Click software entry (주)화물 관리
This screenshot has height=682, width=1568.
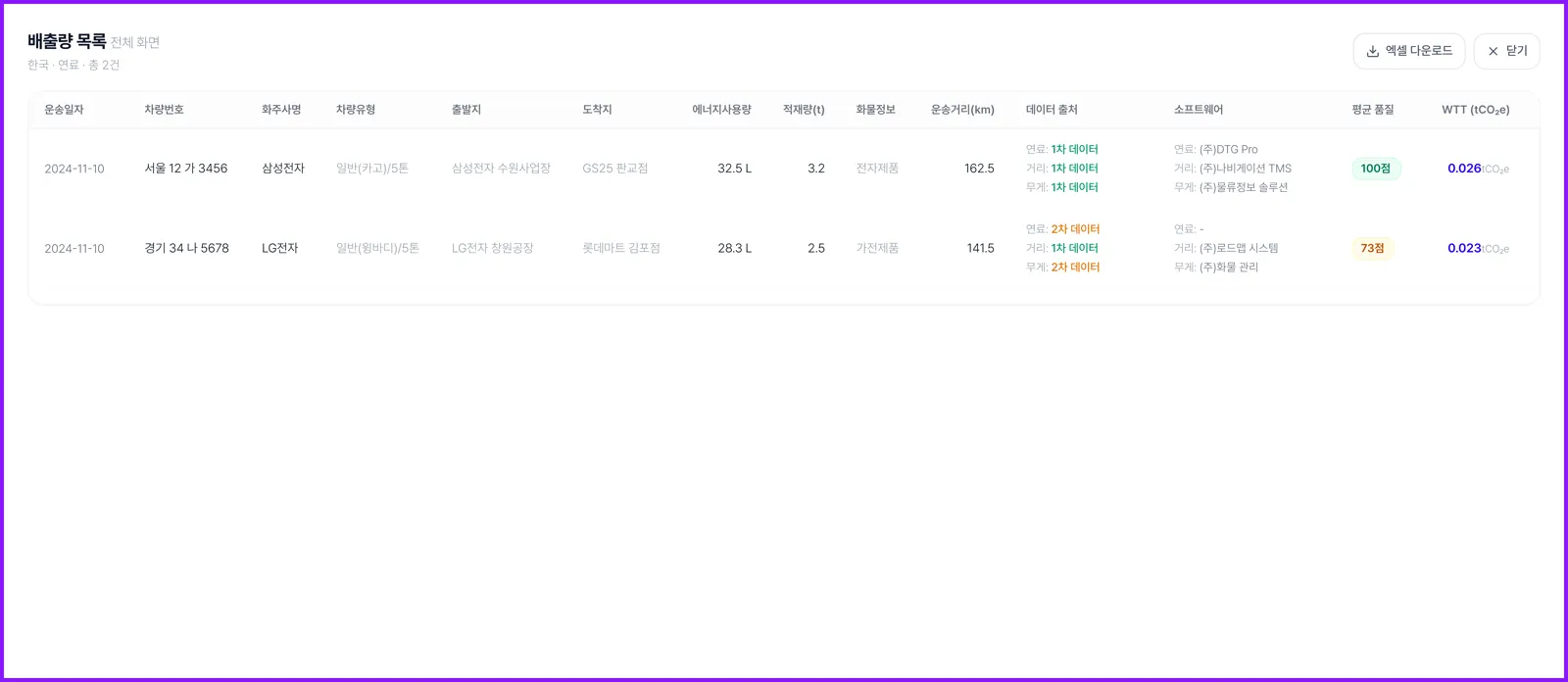coord(1229,268)
